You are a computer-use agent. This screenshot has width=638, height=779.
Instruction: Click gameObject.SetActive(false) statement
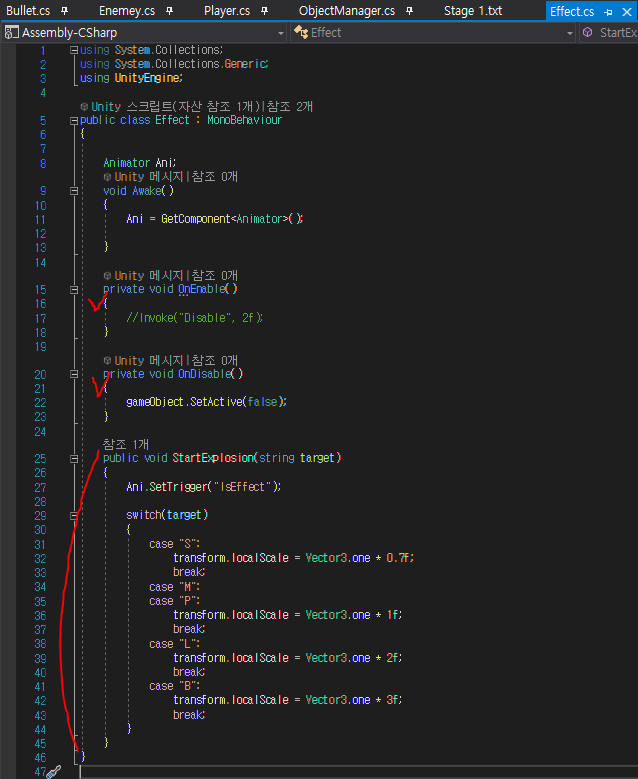point(206,402)
